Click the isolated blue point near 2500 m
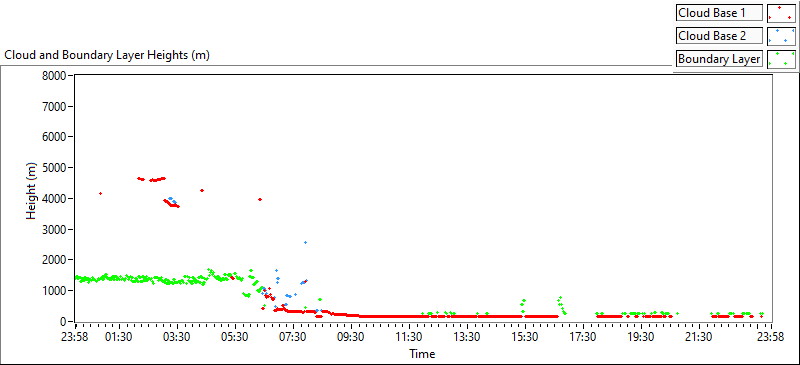The width and height of the screenshot is (800, 365). 305,242
